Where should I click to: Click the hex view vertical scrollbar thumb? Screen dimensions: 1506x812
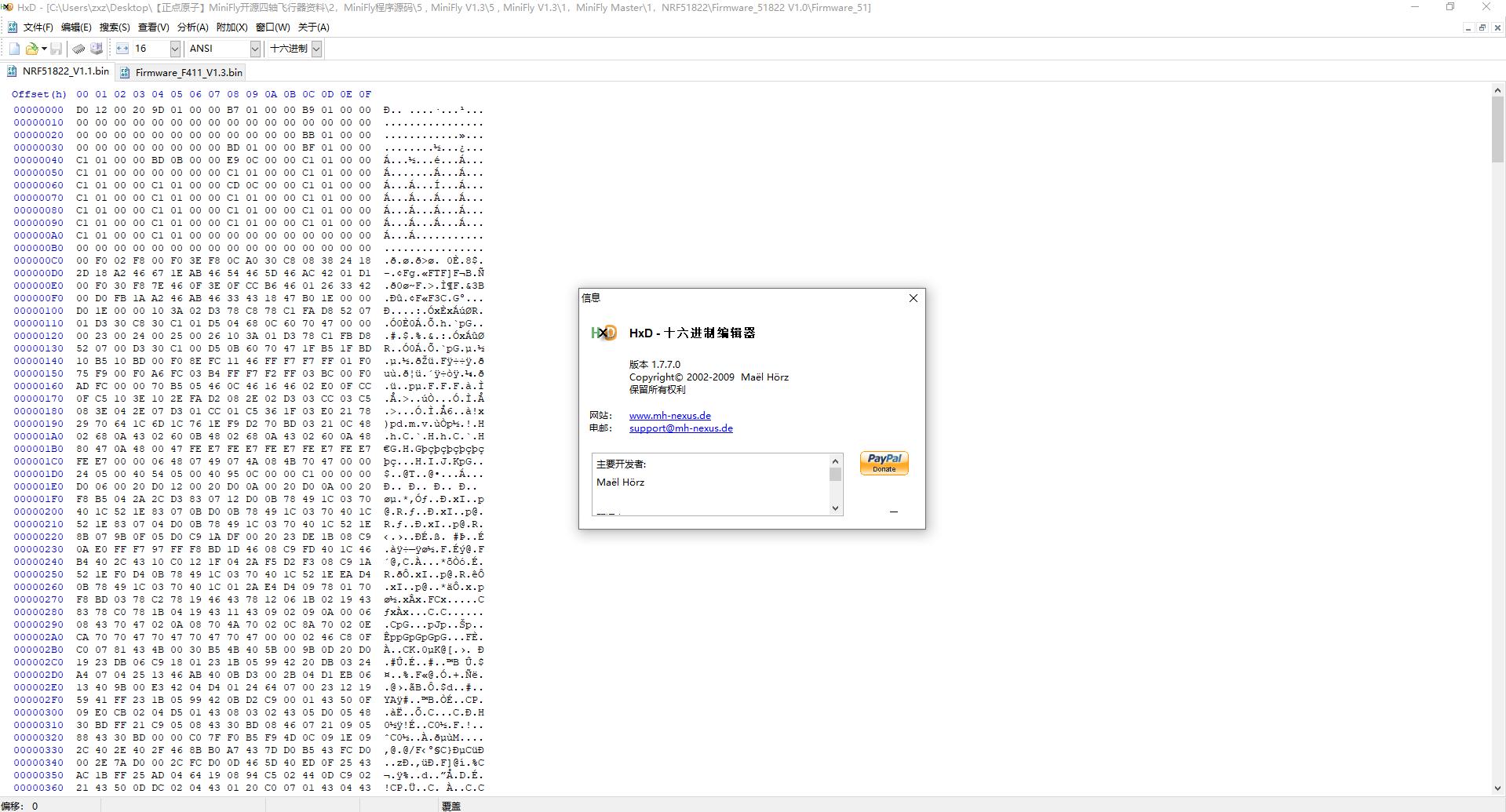point(1497,130)
